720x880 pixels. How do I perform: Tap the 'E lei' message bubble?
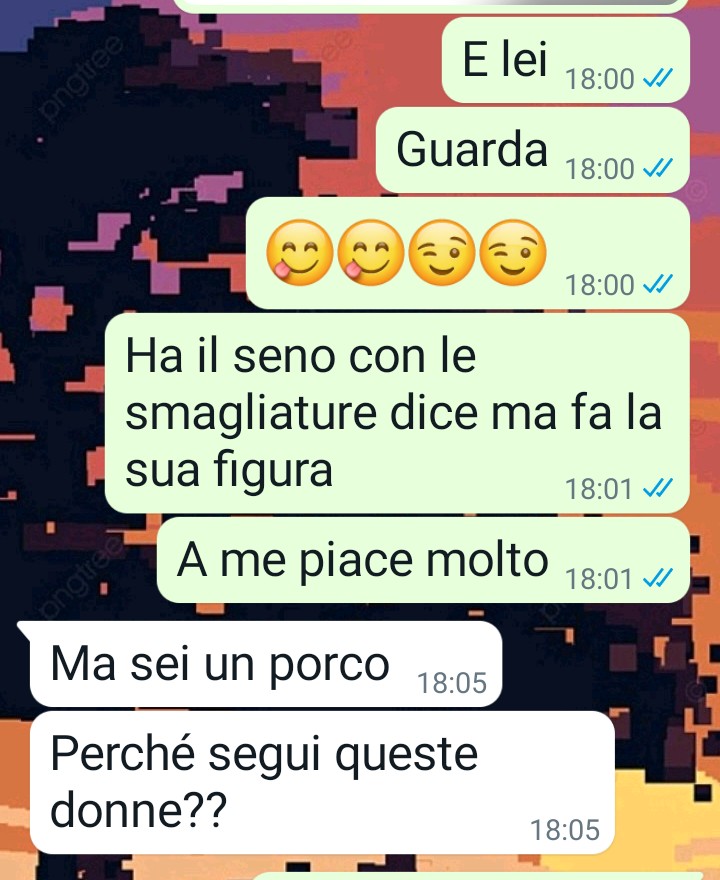[x=566, y=59]
